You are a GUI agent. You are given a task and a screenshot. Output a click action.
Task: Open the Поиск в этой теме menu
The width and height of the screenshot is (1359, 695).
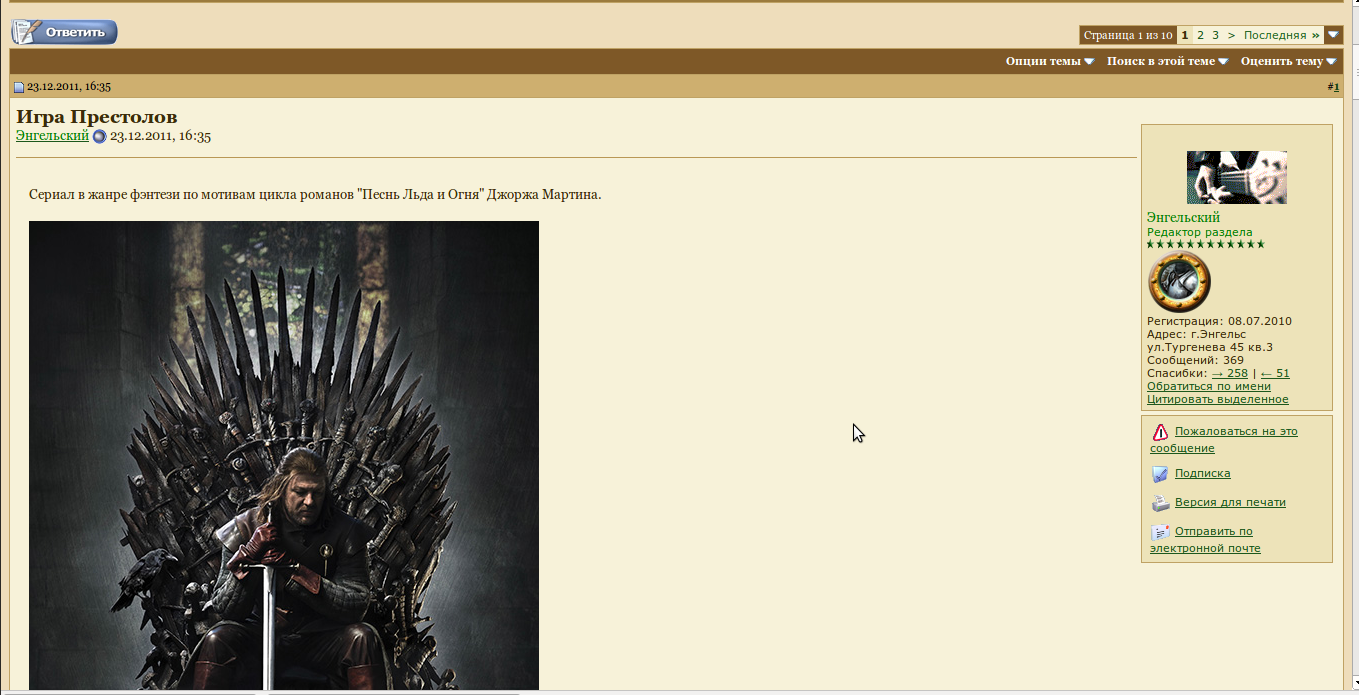(x=1167, y=61)
